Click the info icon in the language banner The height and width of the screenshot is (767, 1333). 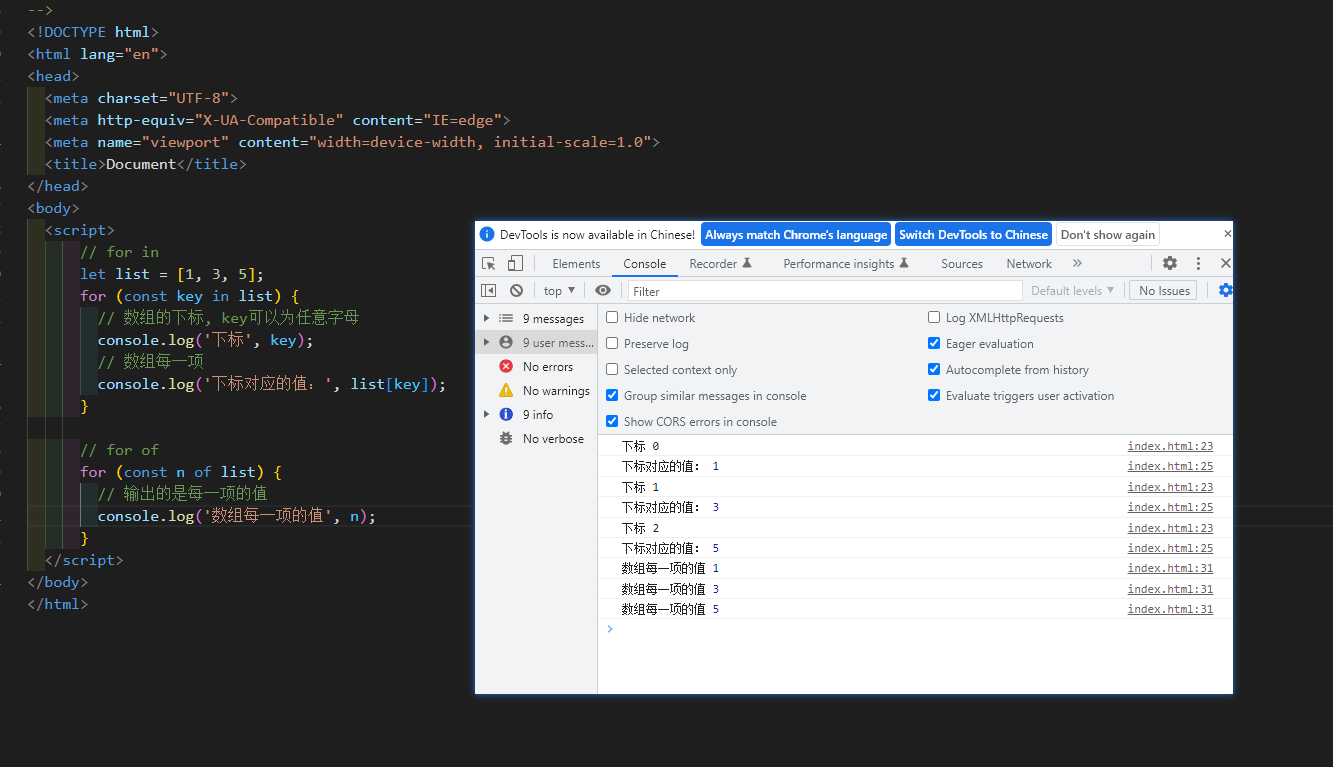click(x=487, y=235)
